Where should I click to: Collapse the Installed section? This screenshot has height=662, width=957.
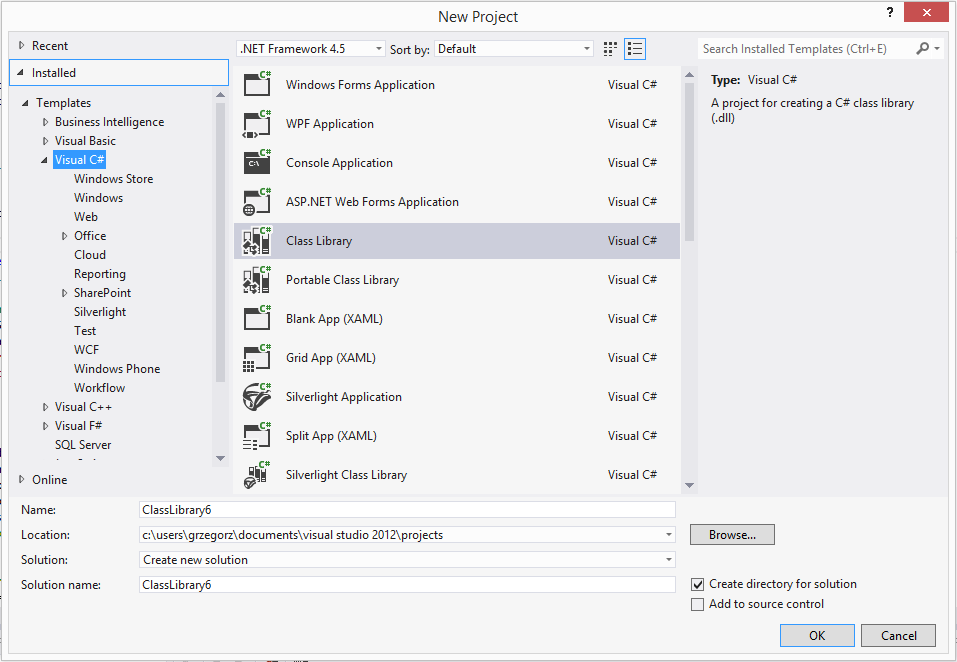pyautogui.click(x=21, y=73)
